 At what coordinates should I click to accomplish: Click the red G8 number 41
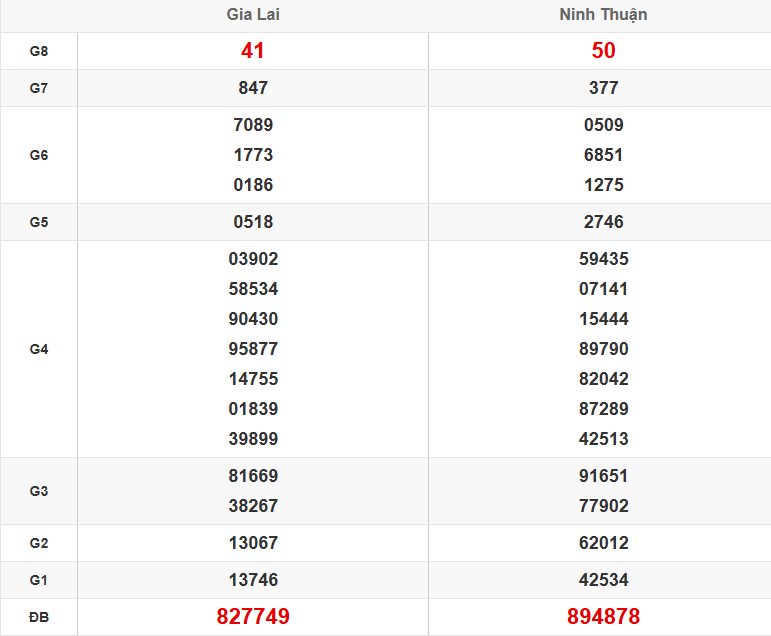click(x=253, y=51)
